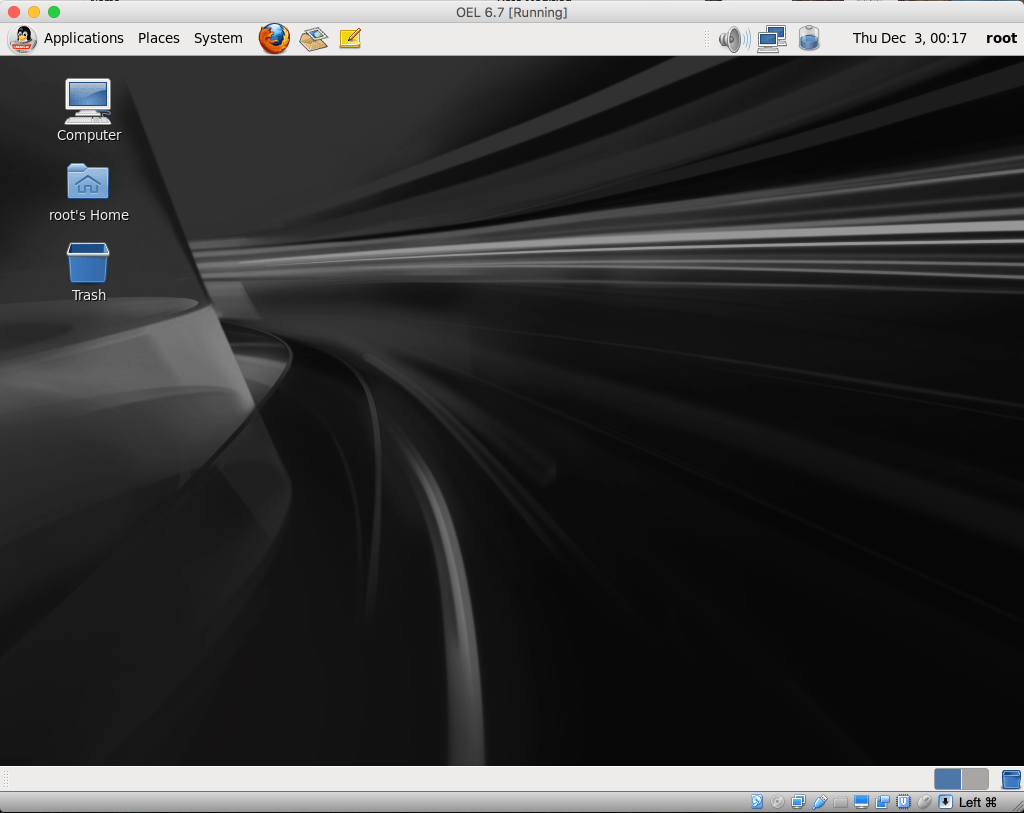
Task: Select the Trash desktop icon
Action: 88,272
